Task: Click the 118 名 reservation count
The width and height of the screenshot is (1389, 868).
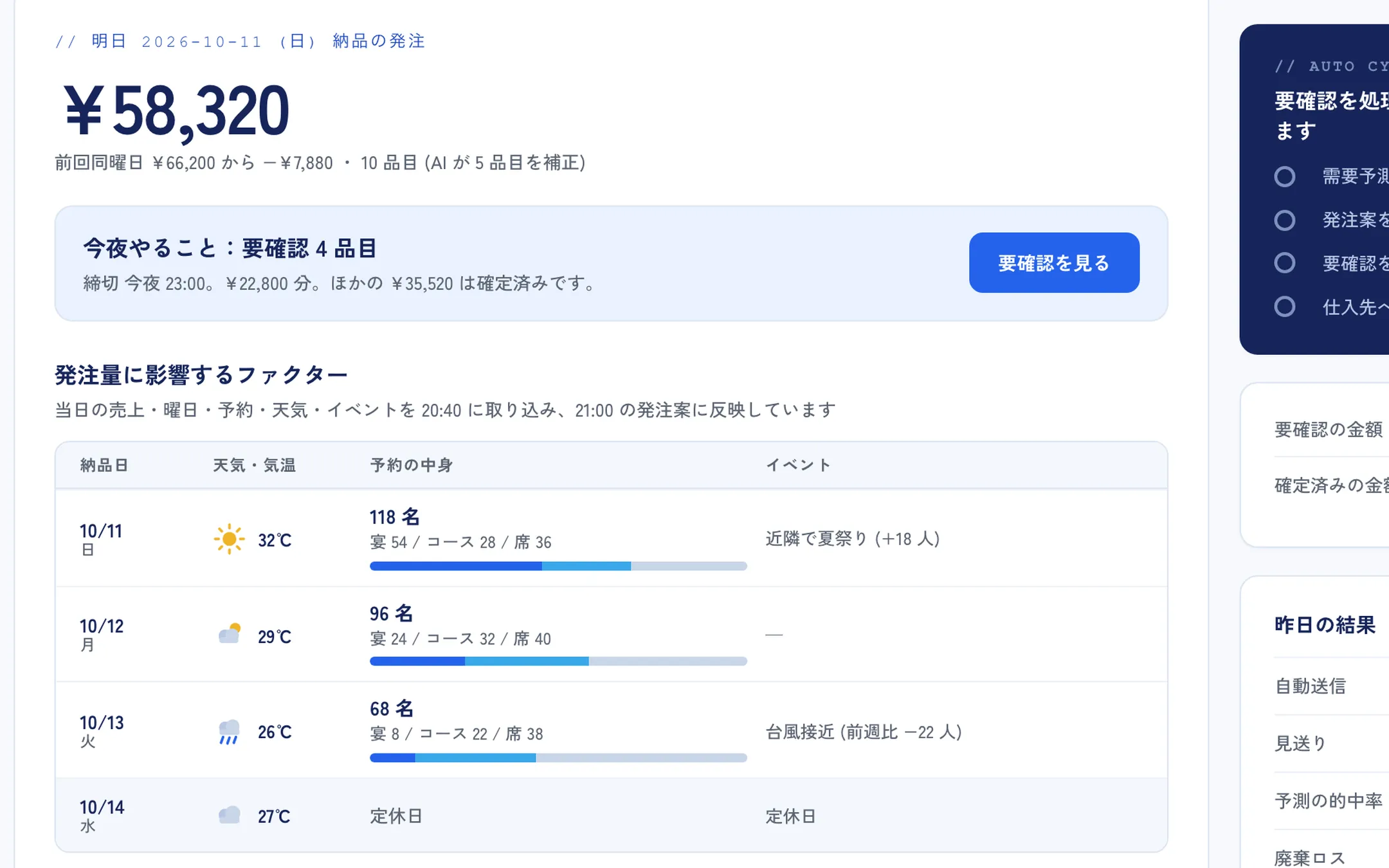Action: [x=394, y=516]
